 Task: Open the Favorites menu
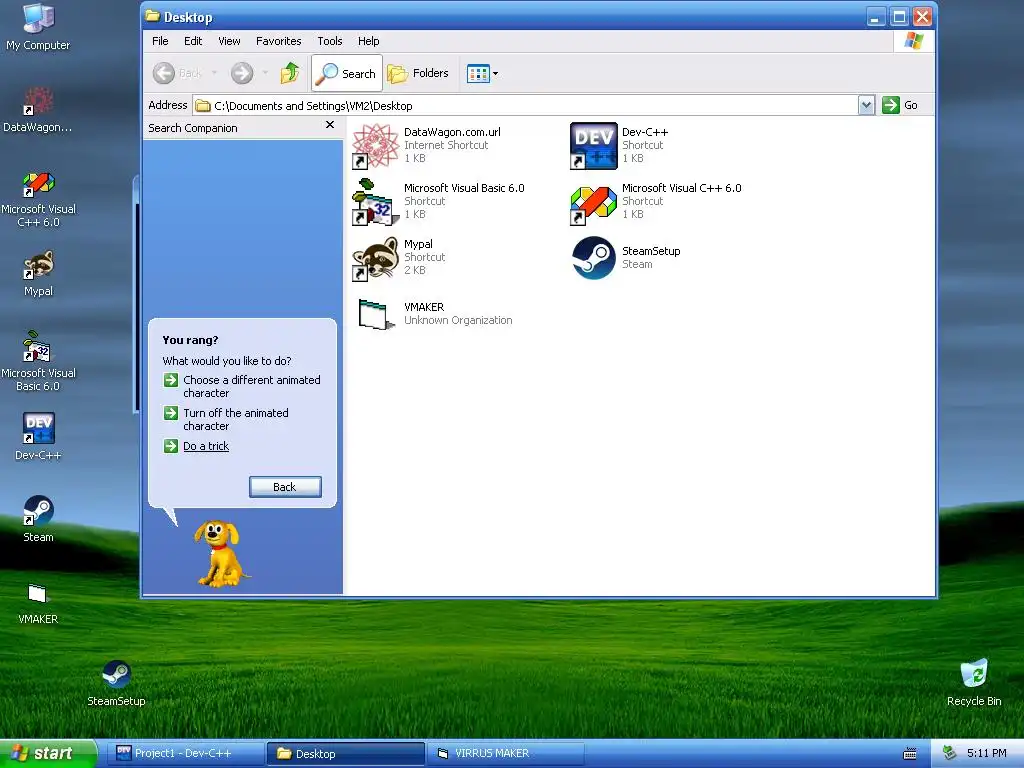[278, 41]
